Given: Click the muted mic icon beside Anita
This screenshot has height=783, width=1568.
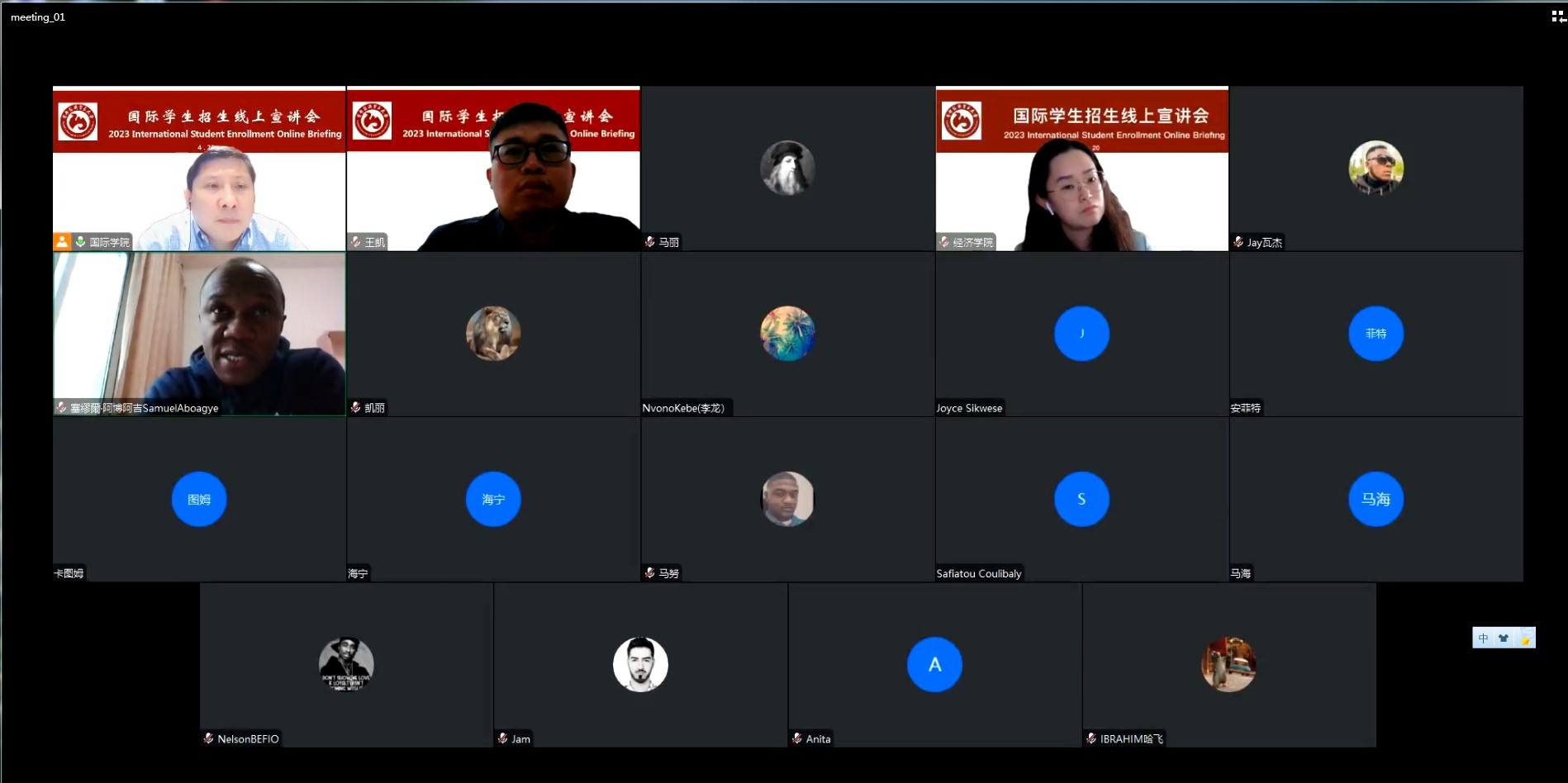Looking at the screenshot, I should pos(797,738).
